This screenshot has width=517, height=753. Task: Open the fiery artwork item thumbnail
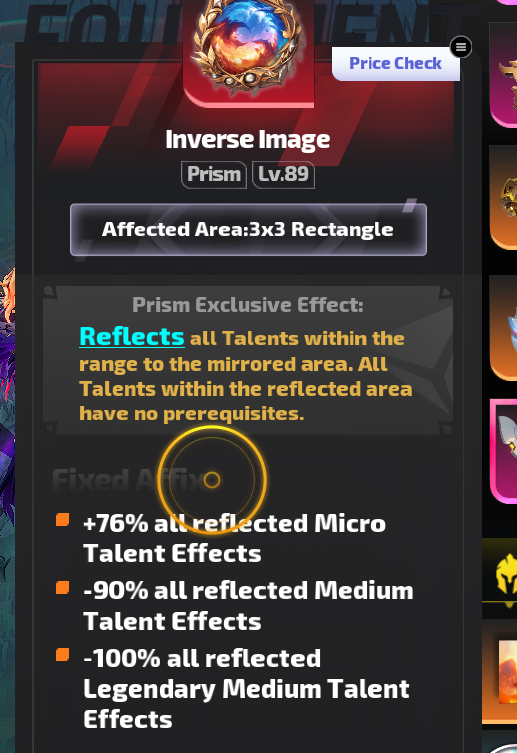point(507,671)
